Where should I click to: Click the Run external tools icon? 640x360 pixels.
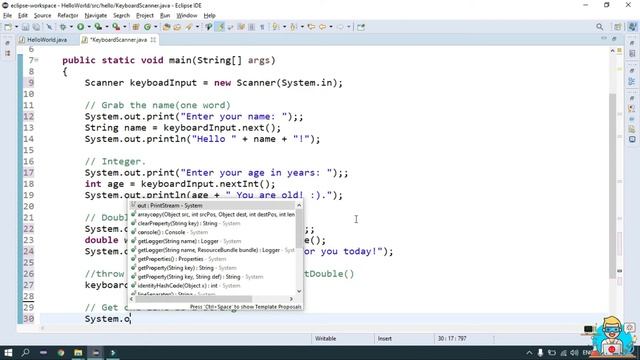point(116,27)
